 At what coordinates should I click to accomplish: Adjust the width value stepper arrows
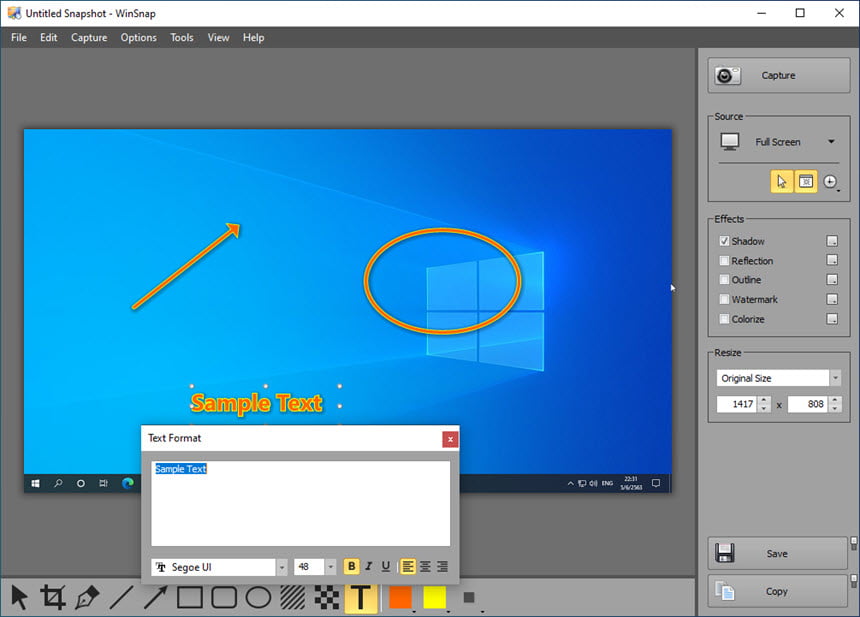764,404
